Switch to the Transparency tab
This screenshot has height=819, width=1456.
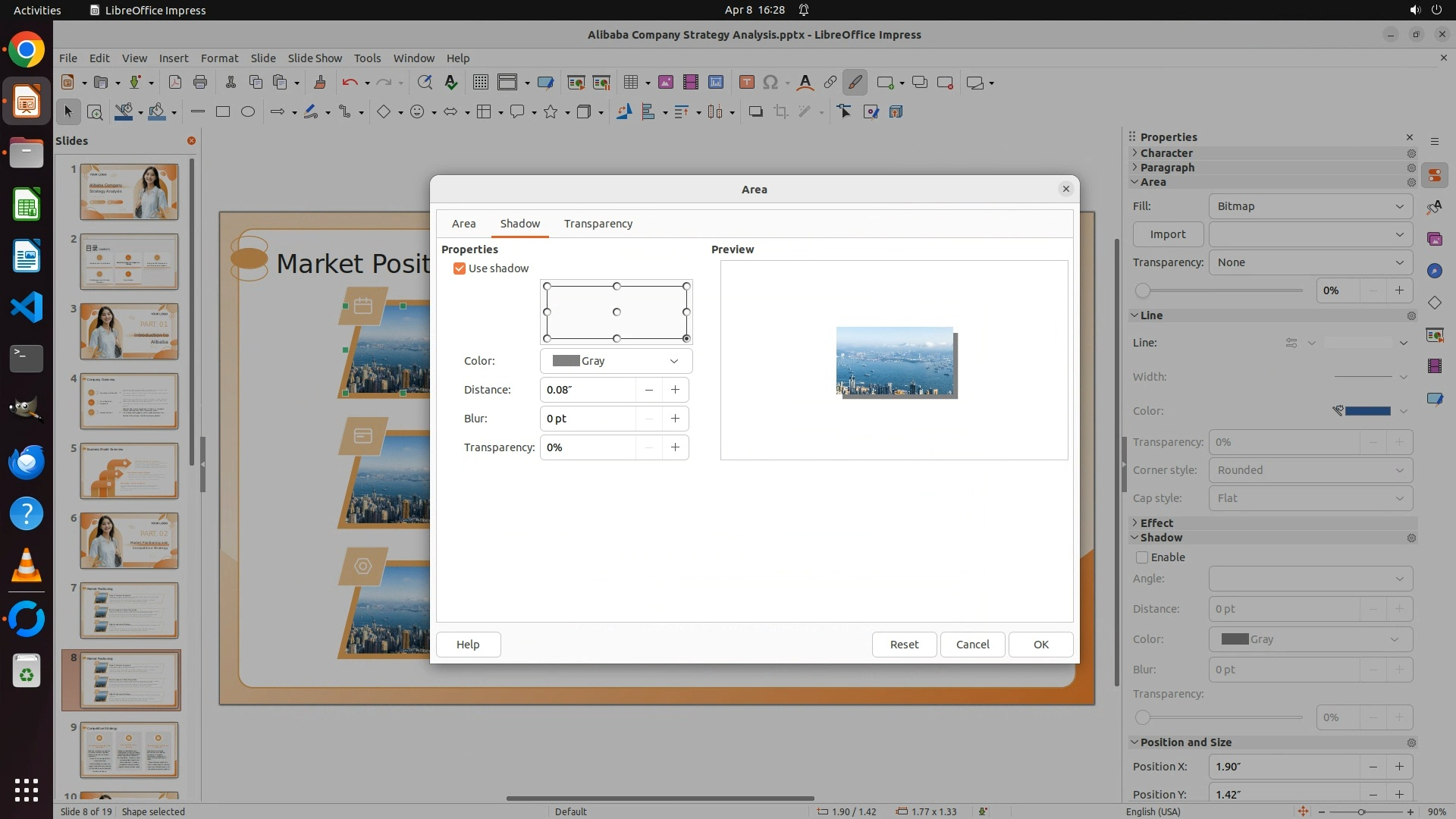tap(598, 224)
